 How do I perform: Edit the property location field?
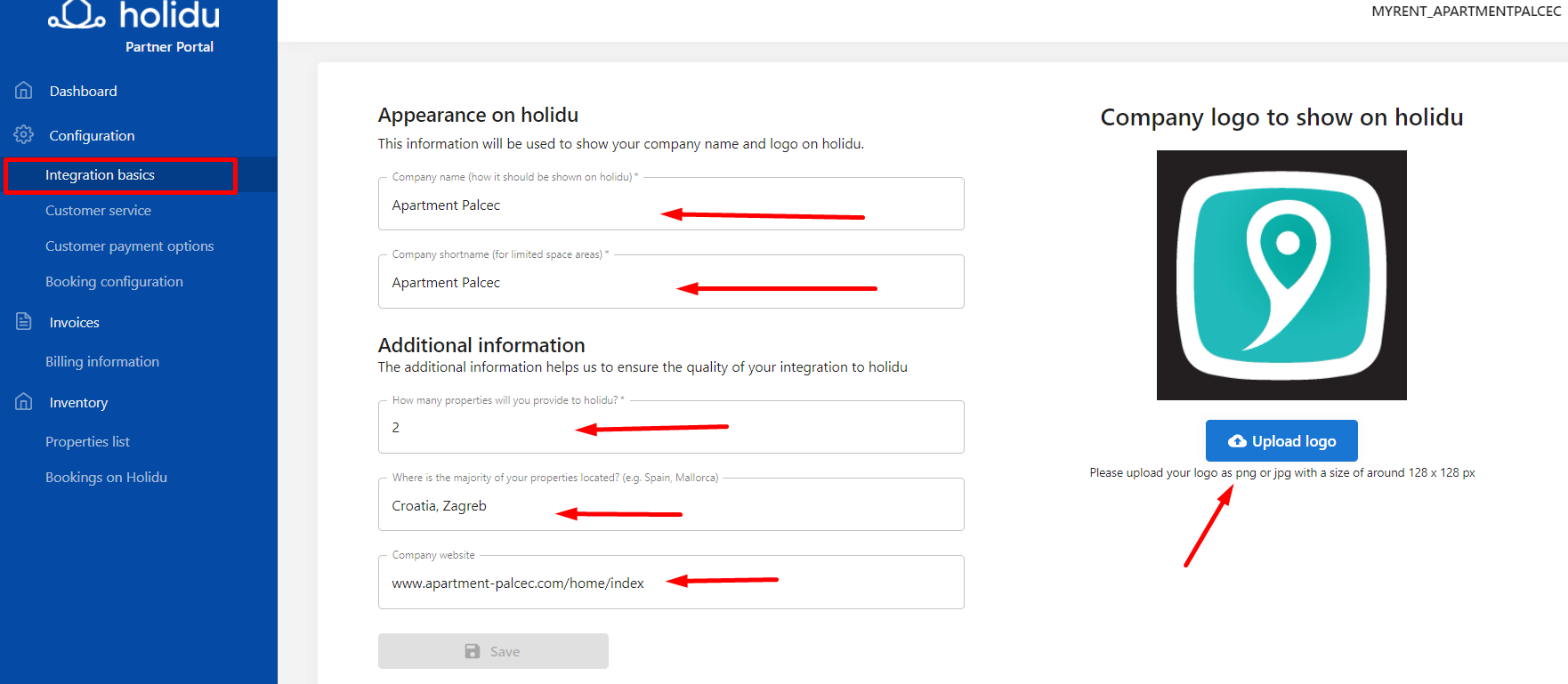(671, 505)
